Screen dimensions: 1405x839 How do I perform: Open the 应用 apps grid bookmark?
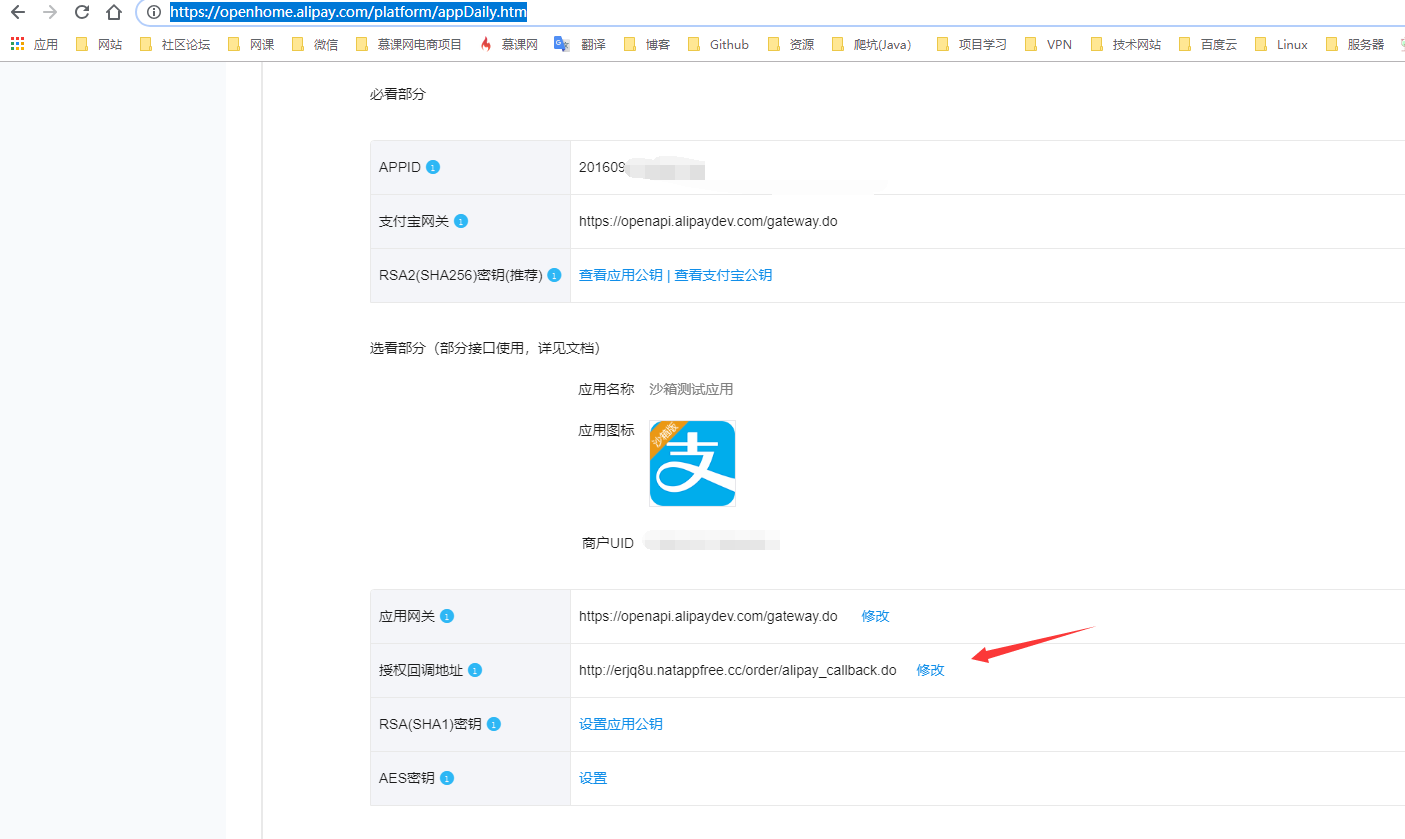(34, 44)
